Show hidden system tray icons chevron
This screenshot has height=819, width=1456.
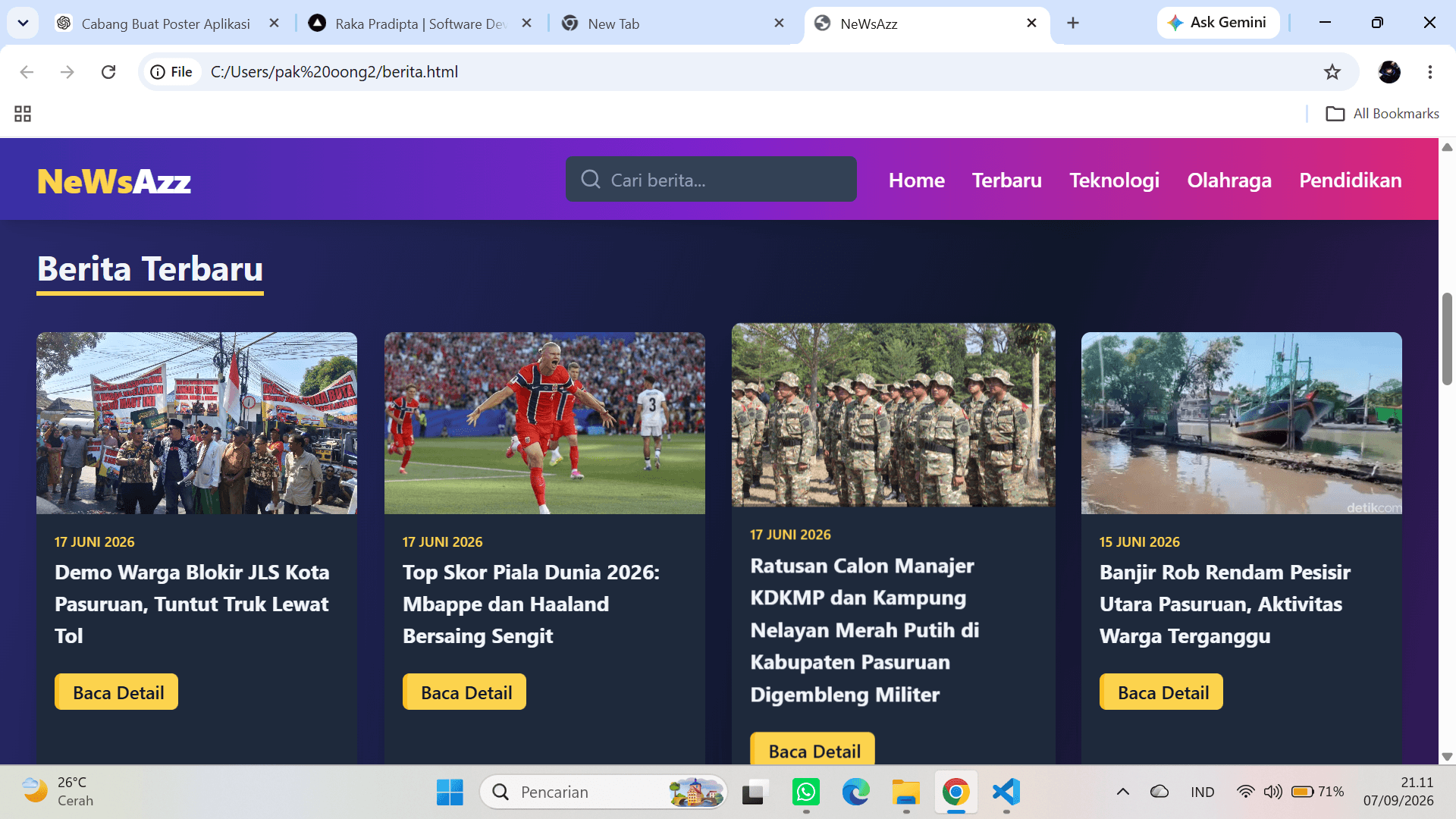click(x=1123, y=792)
